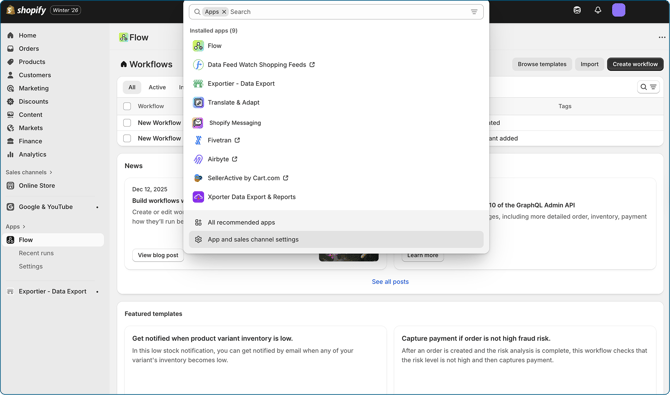Screen dimensions: 670x395
Task: Click the search filter icon in search bar
Action: click(x=474, y=12)
